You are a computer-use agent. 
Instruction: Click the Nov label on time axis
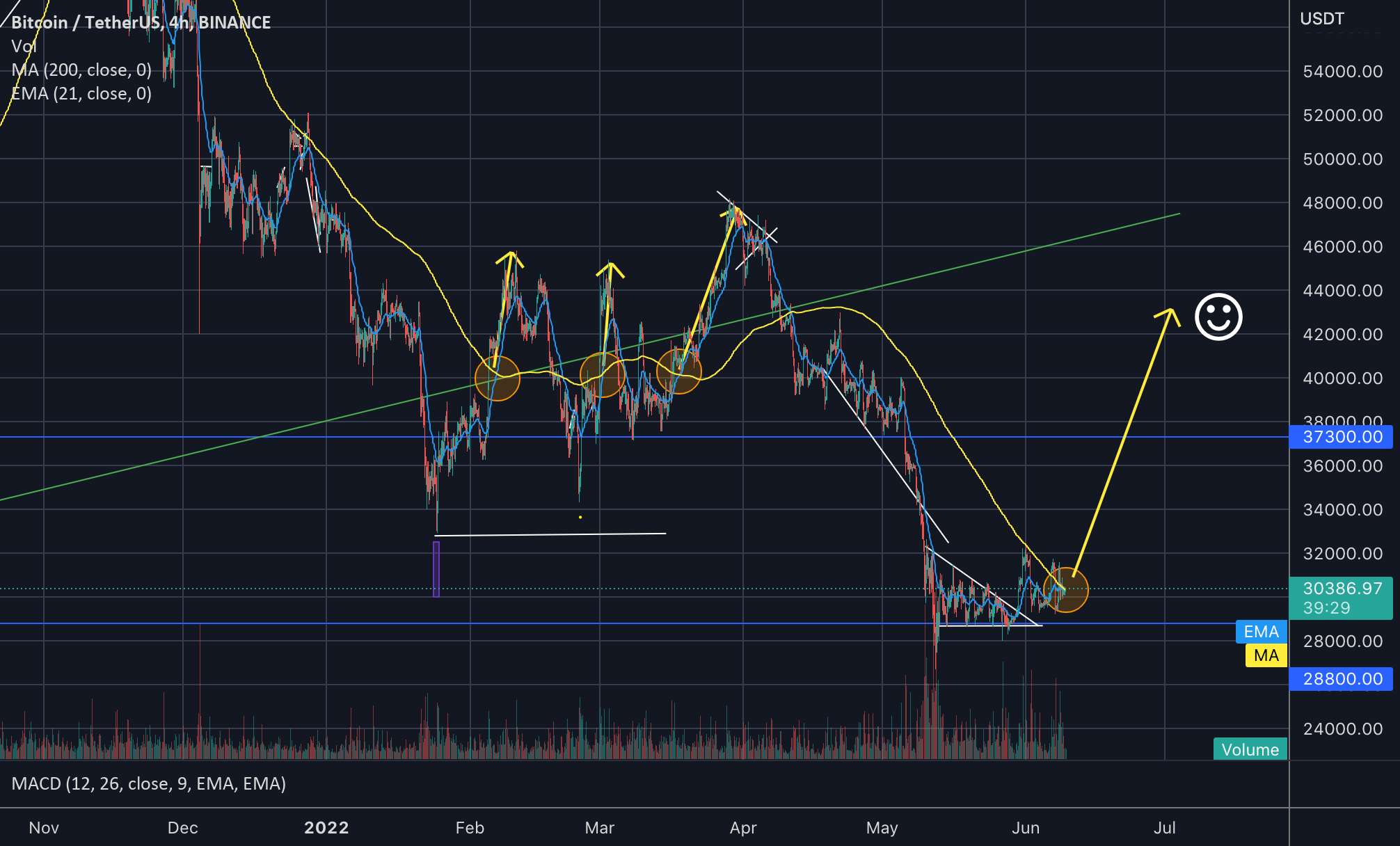(44, 828)
